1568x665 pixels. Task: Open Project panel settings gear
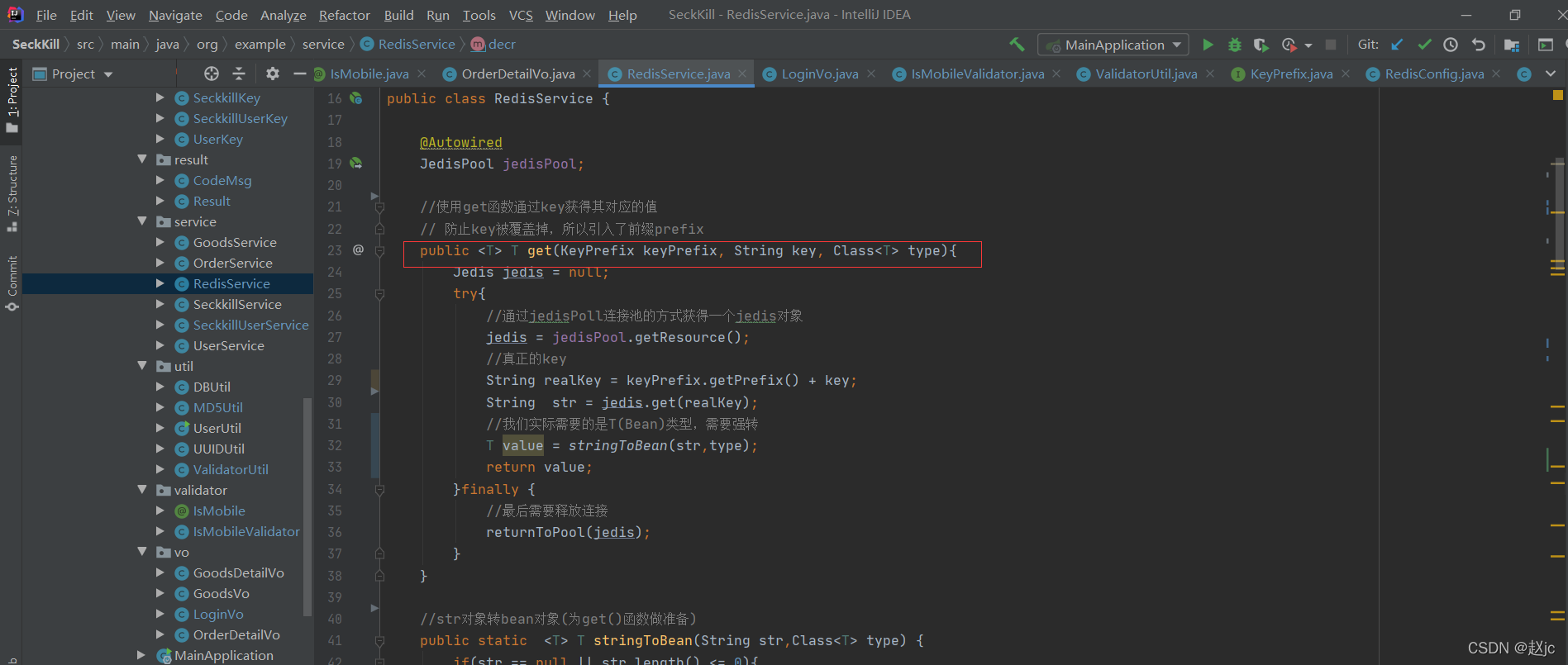pos(272,74)
